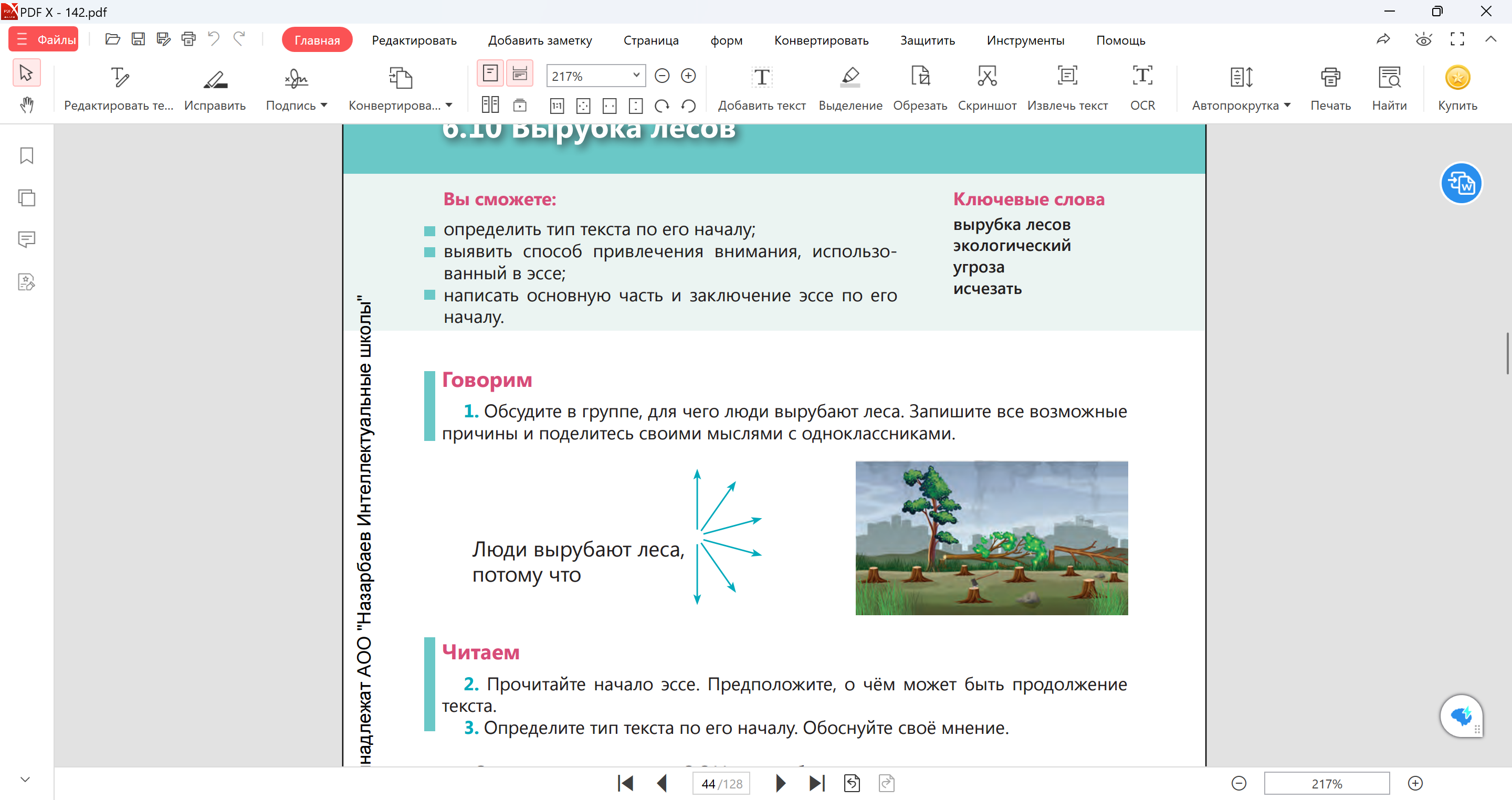Click the Find (Найти) icon
The width and height of the screenshot is (1512, 800).
tap(1389, 88)
